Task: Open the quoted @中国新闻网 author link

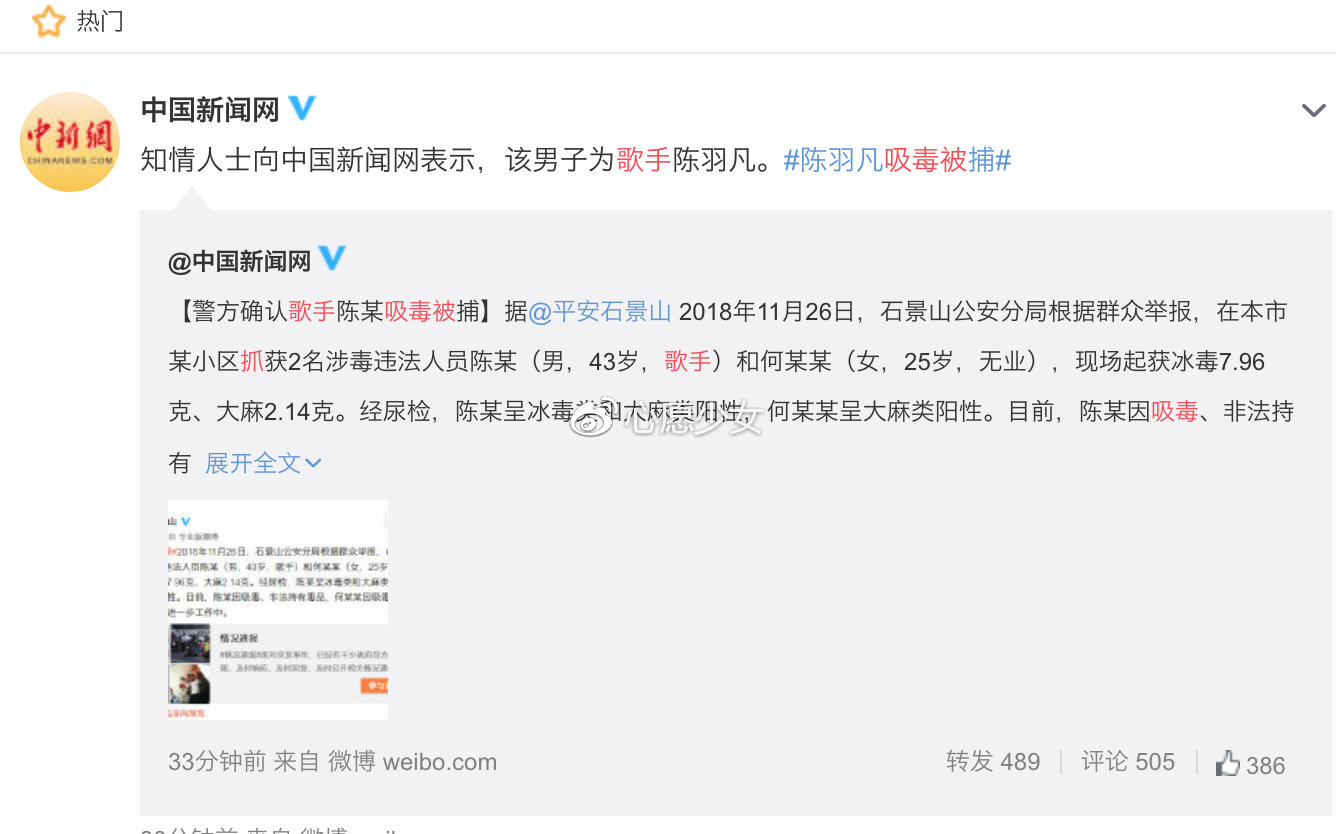Action: pos(240,261)
